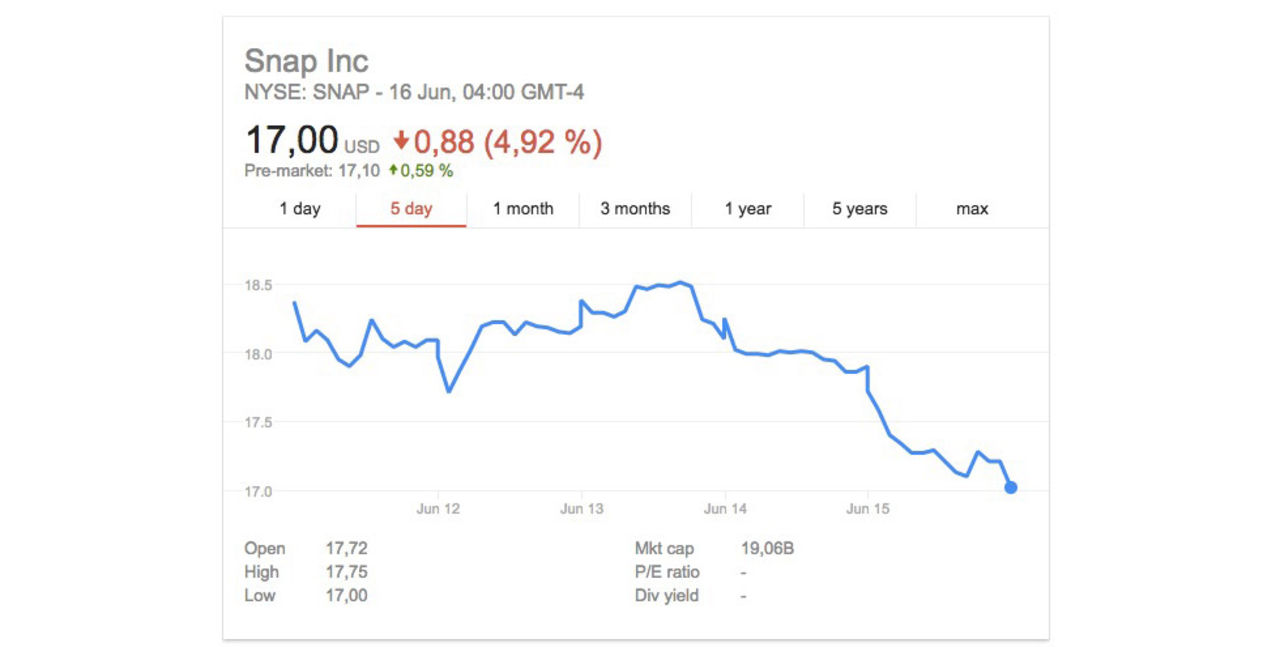Viewport: 1280px width, 647px height.
Task: Click the Jun 15 date label
Action: click(x=868, y=509)
